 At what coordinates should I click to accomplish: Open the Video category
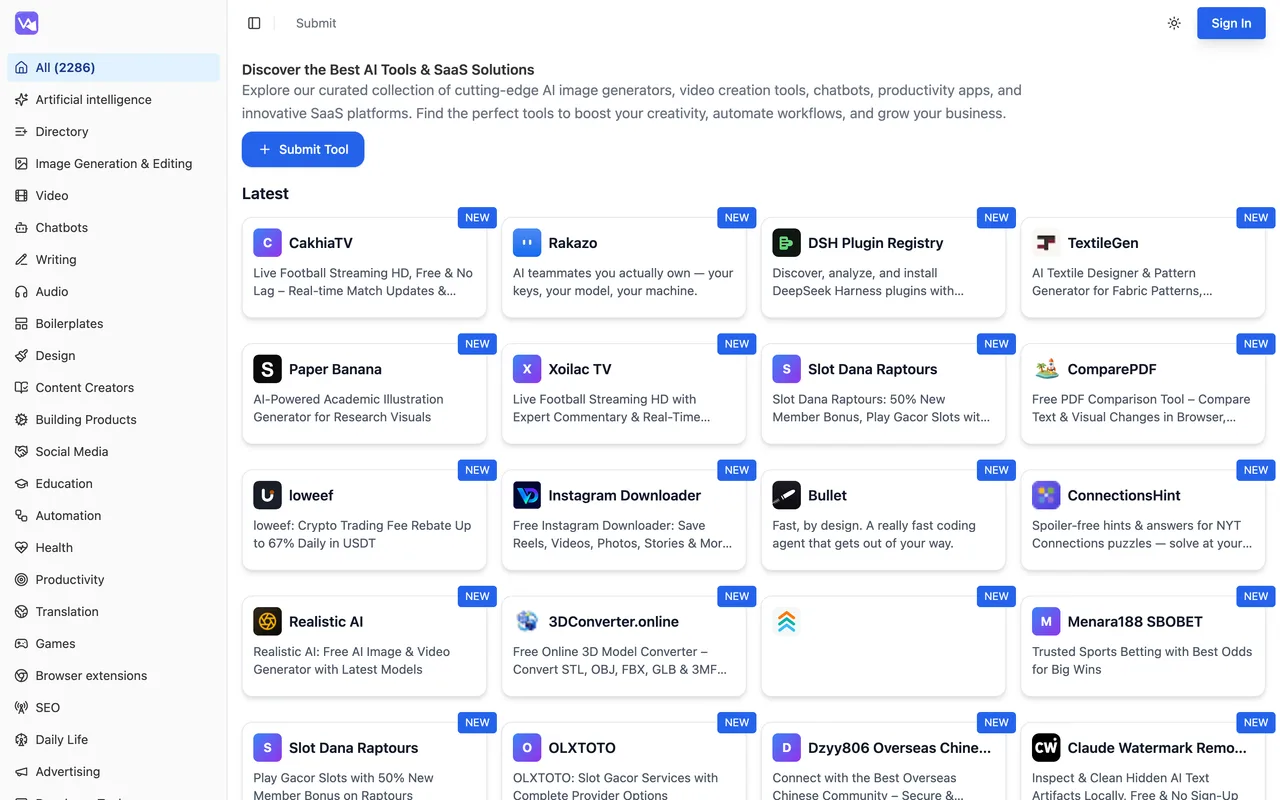[113, 195]
